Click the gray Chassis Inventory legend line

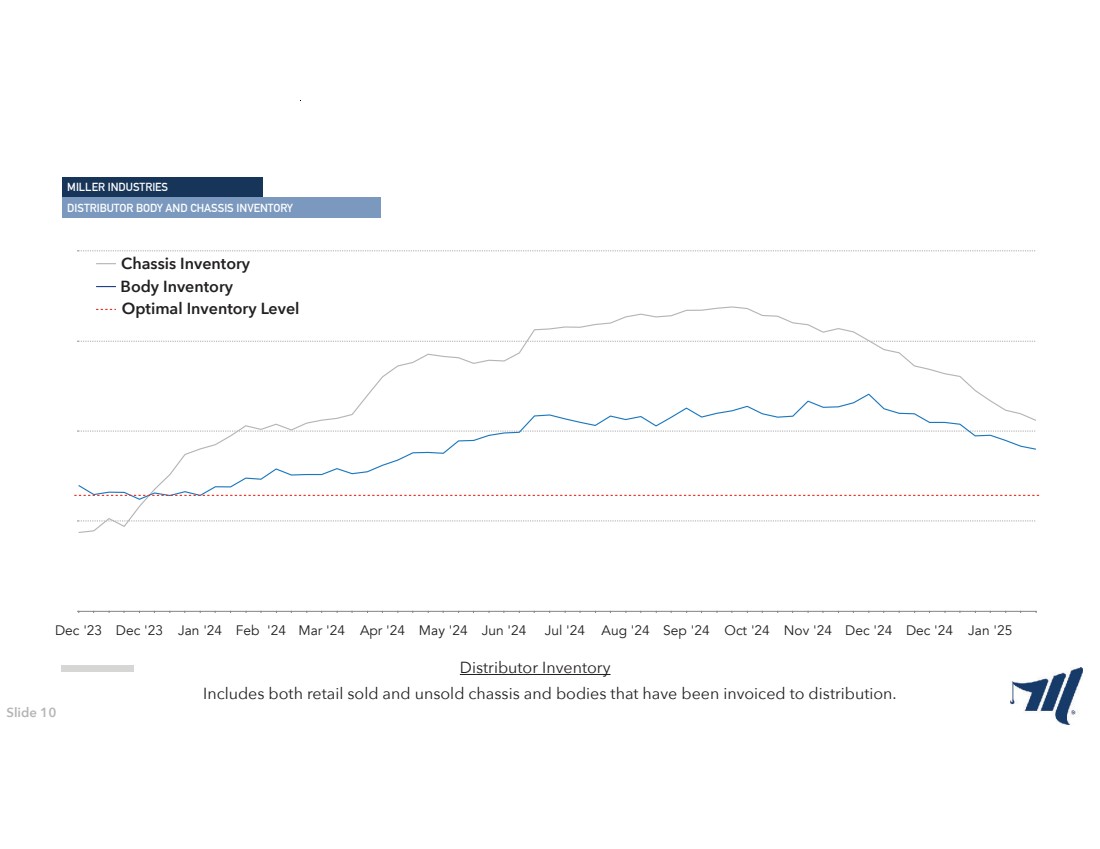[106, 264]
